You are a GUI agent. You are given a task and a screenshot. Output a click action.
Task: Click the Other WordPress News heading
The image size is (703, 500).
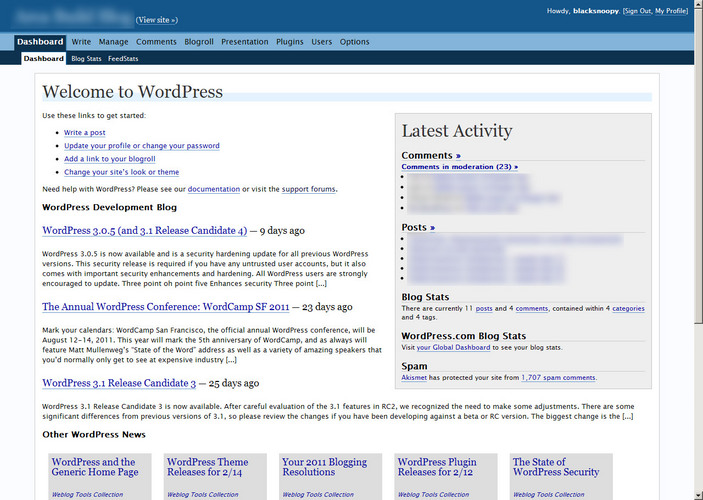(x=94, y=435)
